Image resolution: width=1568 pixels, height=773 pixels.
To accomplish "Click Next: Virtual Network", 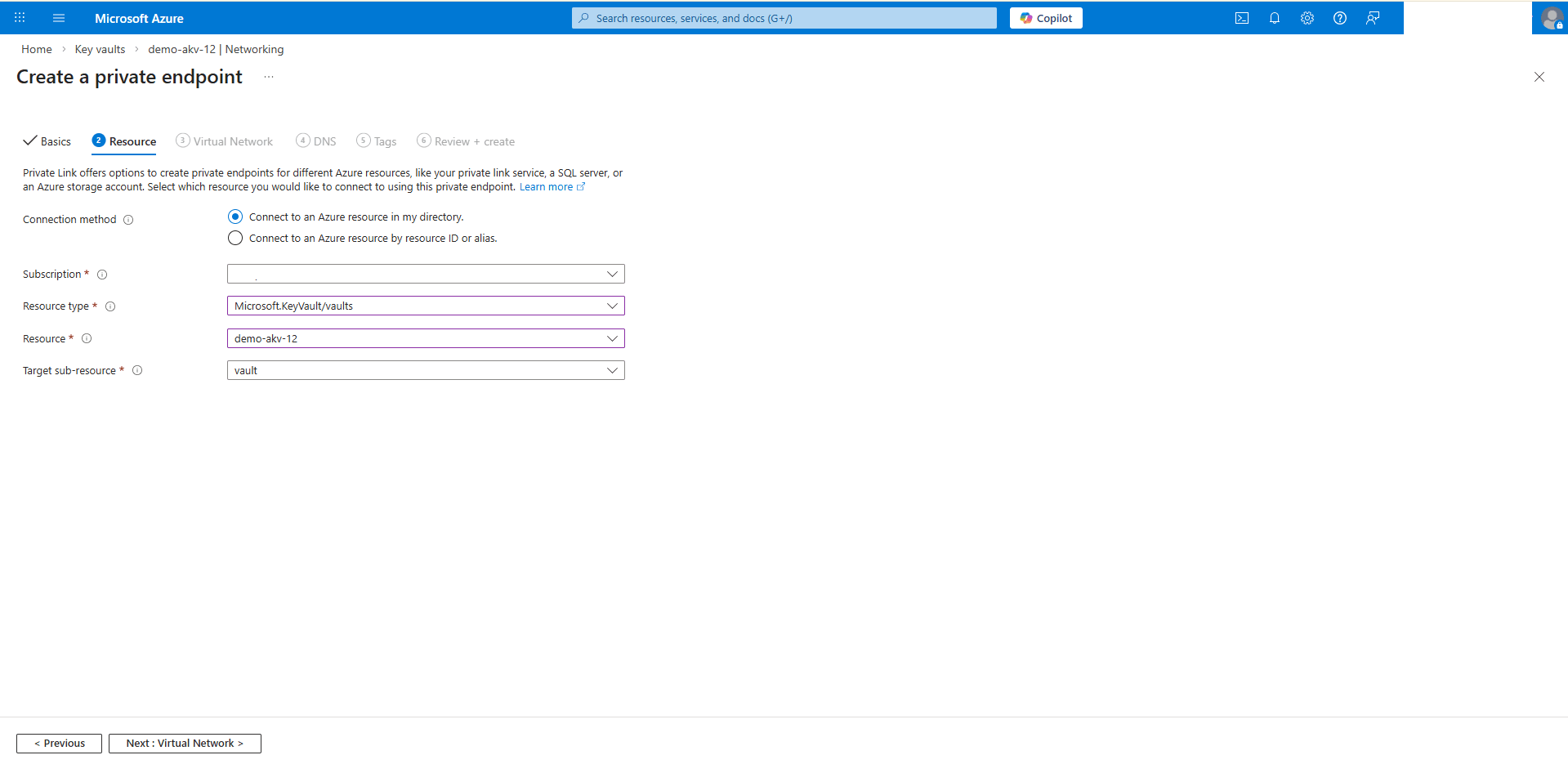I will tap(184, 743).
